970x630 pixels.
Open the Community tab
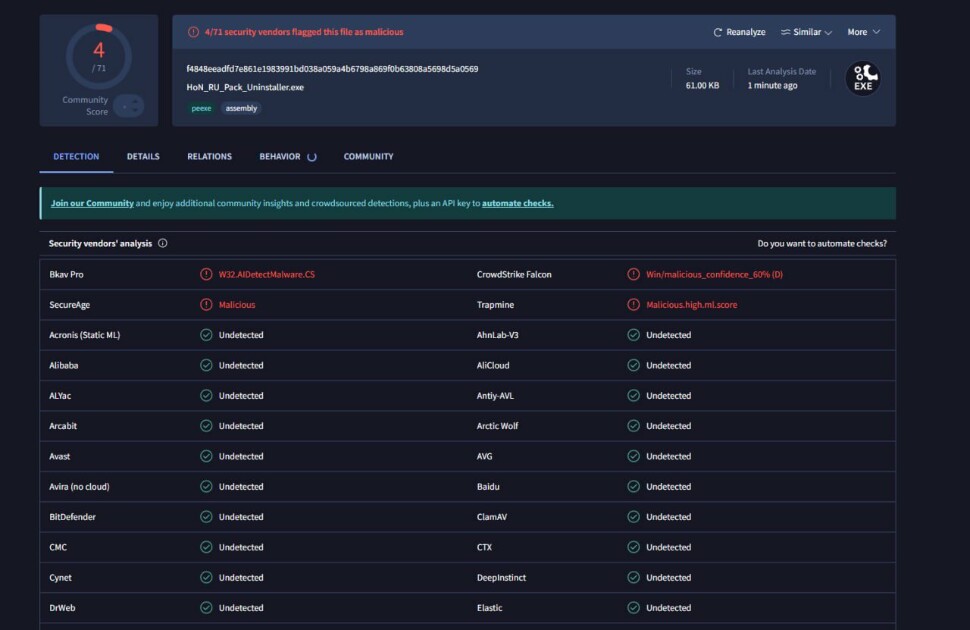369,157
